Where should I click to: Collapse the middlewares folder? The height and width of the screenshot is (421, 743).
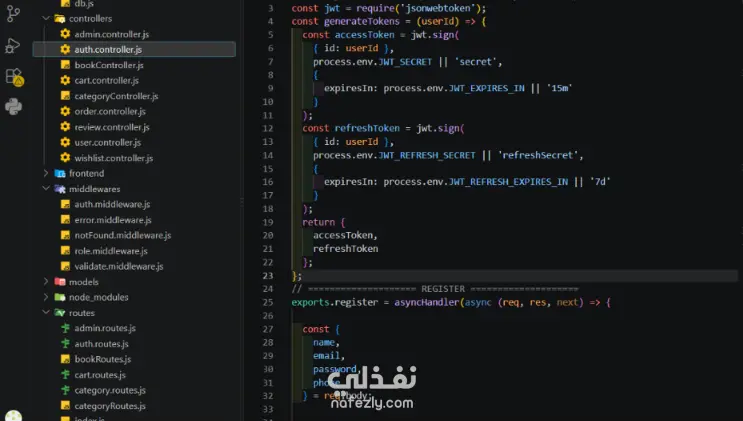tap(46, 189)
